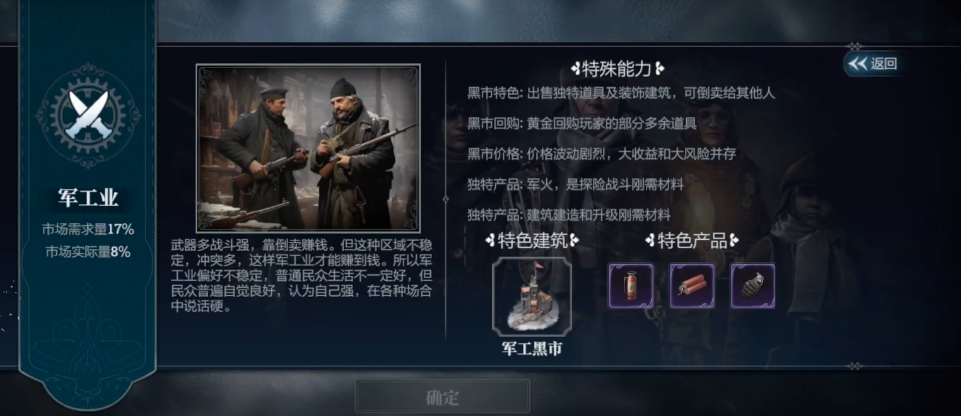Select the 市场需求量17% stat

88,230
